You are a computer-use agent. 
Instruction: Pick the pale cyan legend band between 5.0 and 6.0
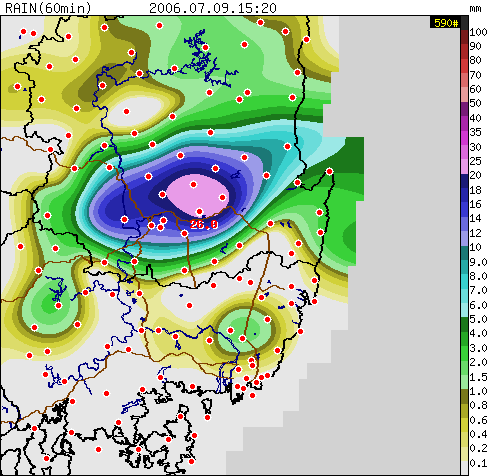coord(465,310)
